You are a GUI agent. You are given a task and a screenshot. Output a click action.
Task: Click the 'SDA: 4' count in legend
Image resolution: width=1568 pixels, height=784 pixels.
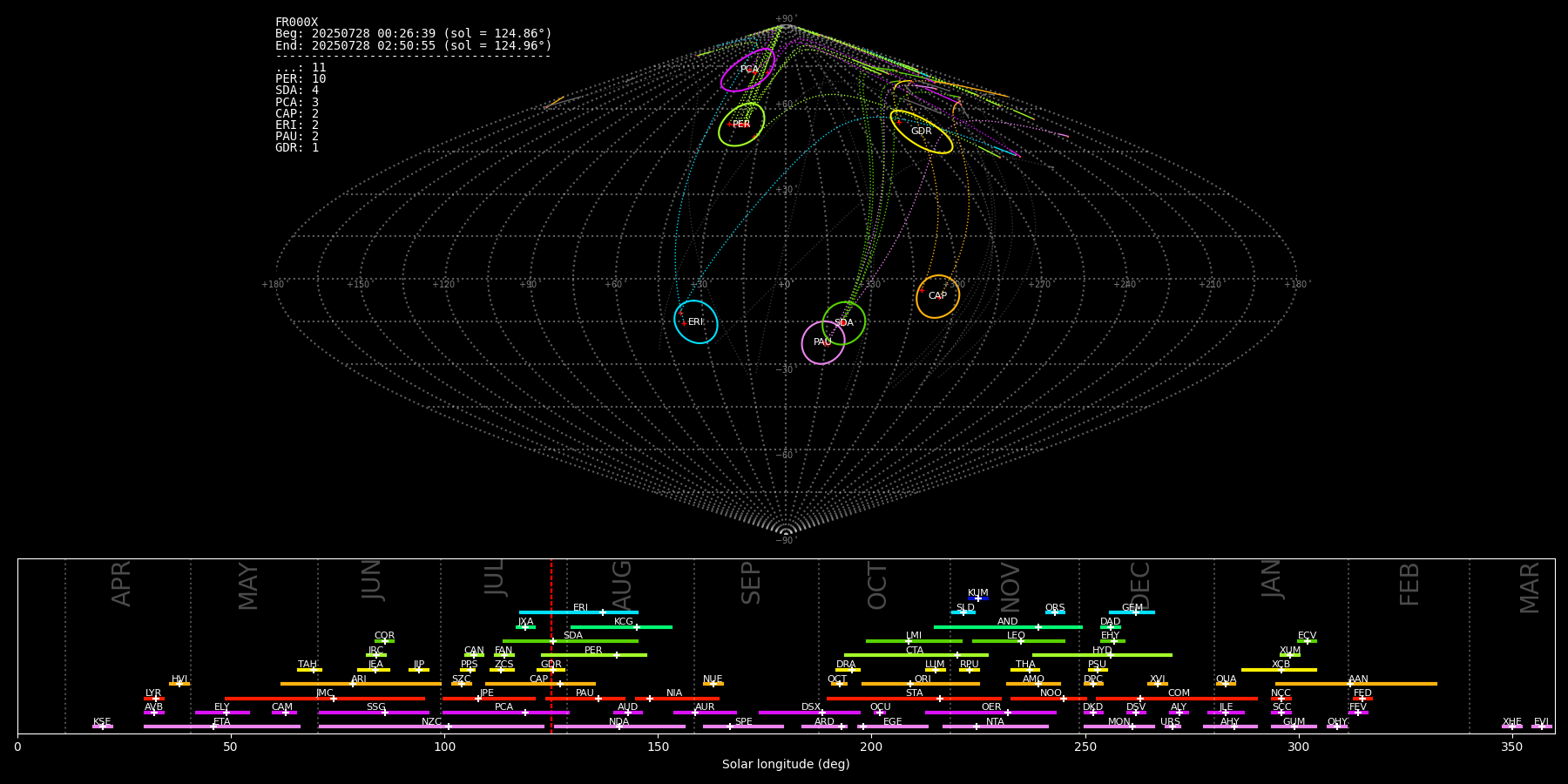click(x=297, y=91)
